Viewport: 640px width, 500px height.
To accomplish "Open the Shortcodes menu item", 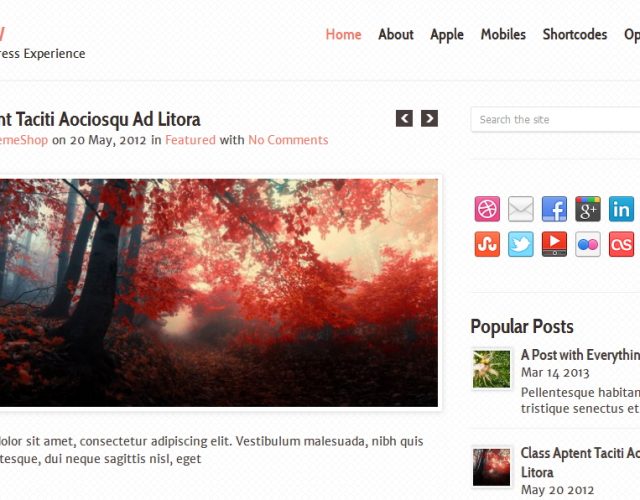I will pyautogui.click(x=575, y=34).
